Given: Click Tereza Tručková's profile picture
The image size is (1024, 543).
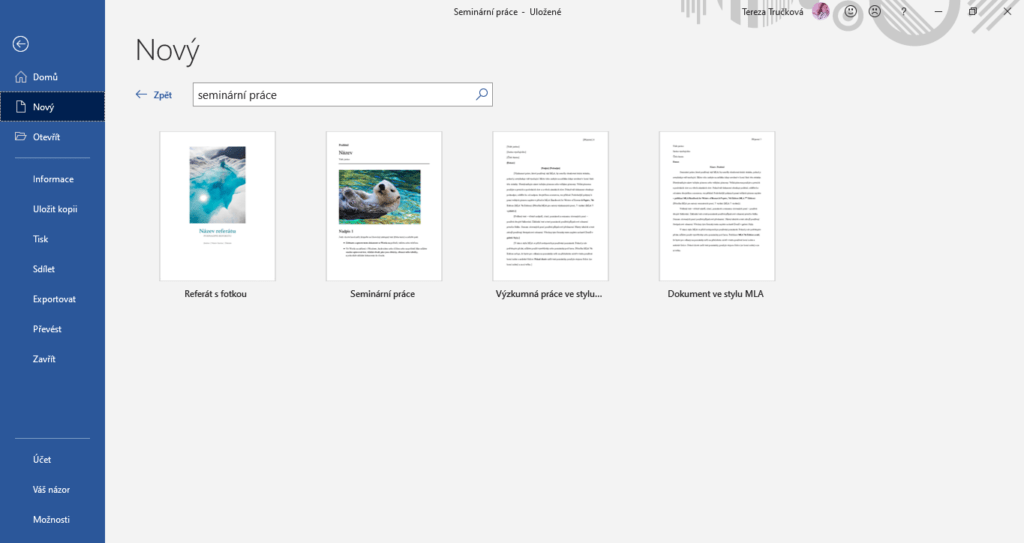Looking at the screenshot, I should (x=820, y=12).
